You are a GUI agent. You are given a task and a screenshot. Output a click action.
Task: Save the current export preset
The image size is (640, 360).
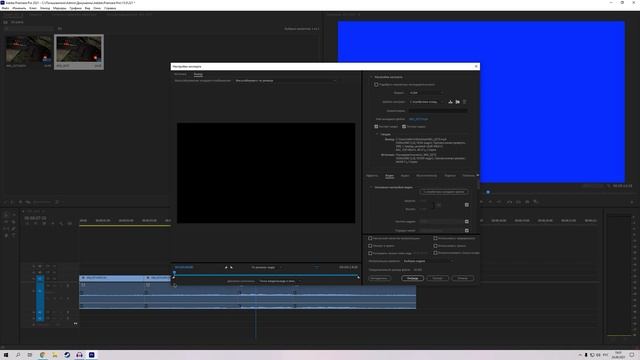click(451, 102)
